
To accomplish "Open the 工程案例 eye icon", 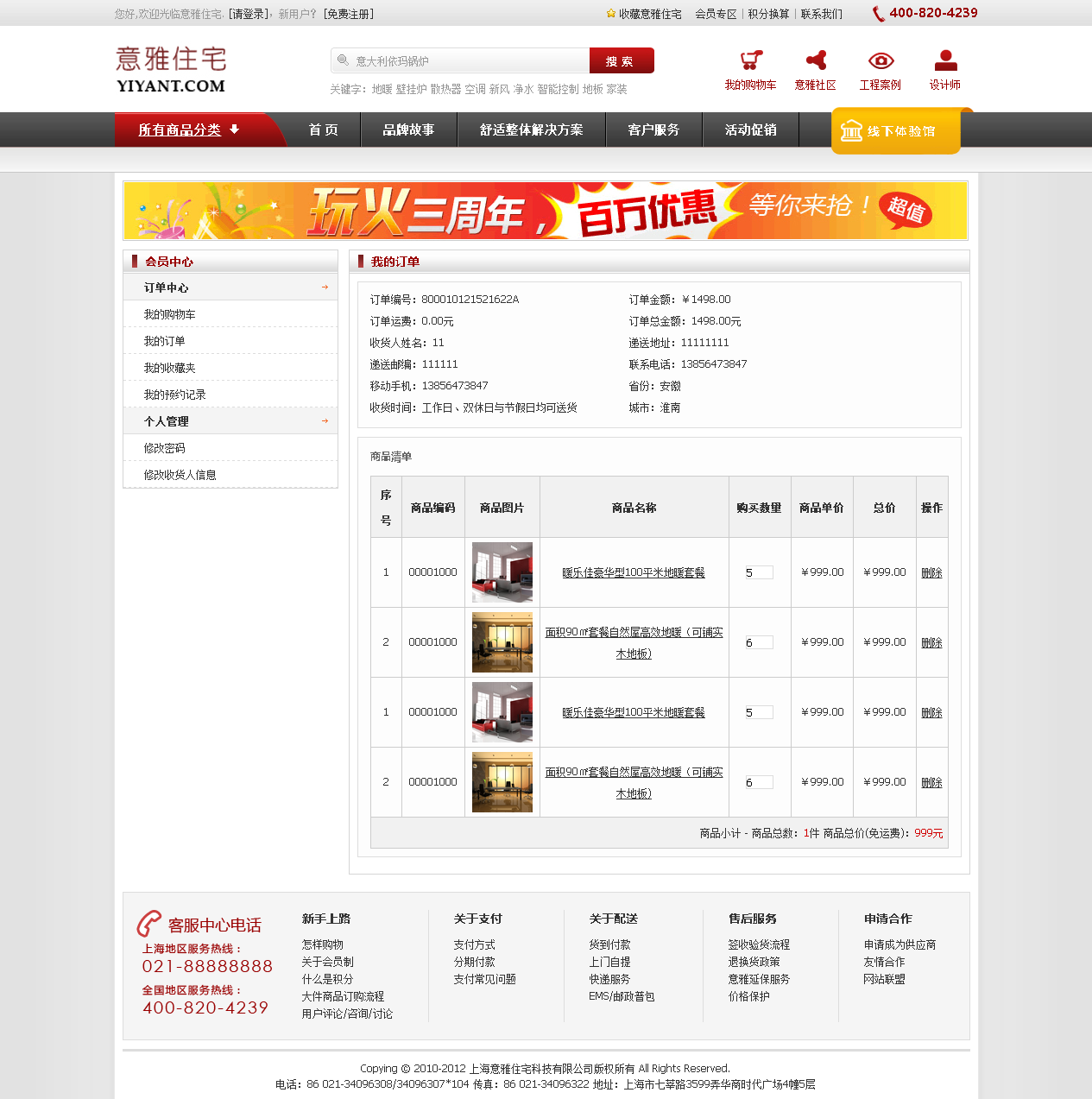I will [880, 60].
